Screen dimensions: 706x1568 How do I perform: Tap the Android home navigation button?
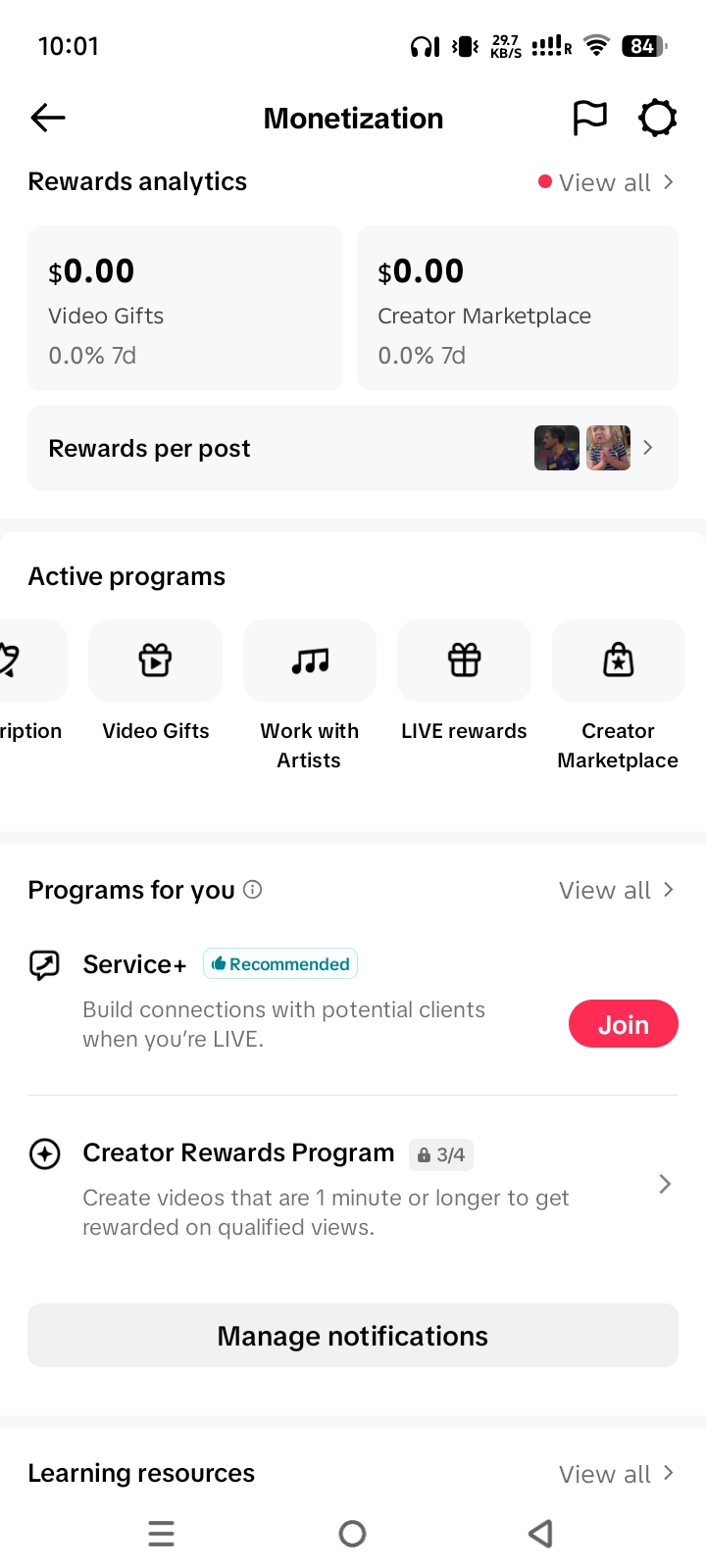point(353,1534)
